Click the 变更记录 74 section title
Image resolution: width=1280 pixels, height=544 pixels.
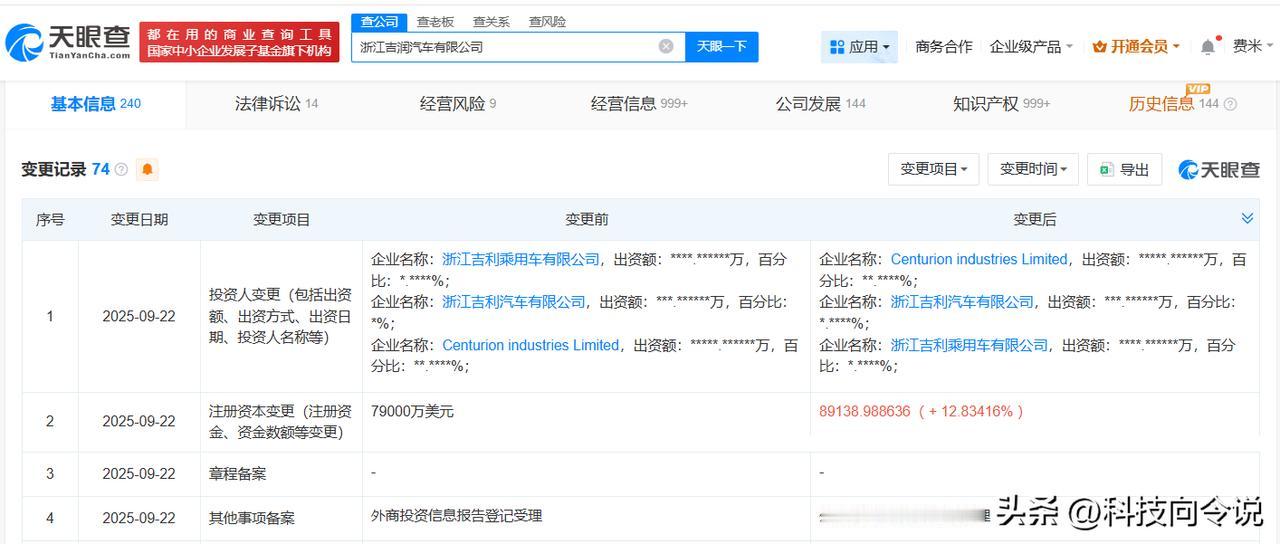[65, 169]
